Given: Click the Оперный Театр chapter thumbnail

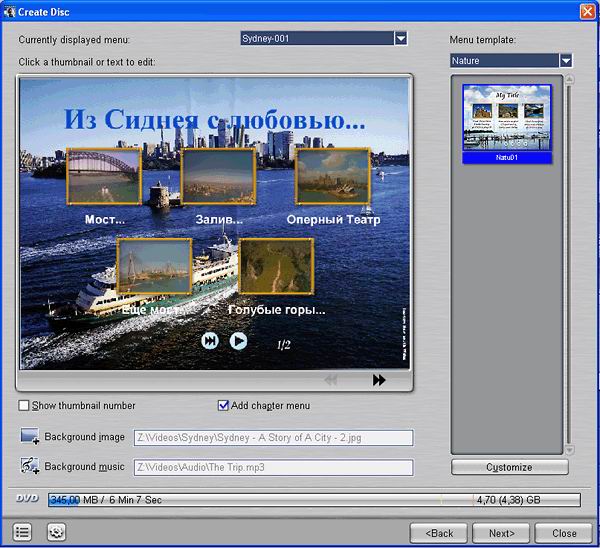Looking at the screenshot, I should 333,176.
